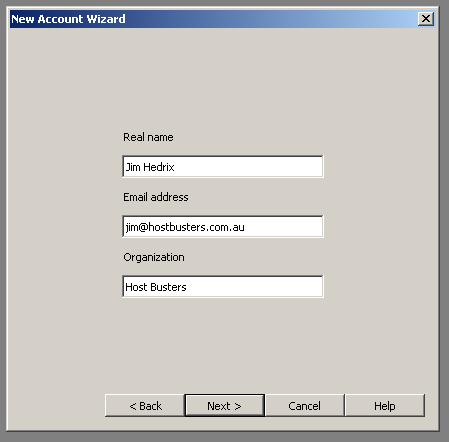Place cursor on "Host Busters" text
Viewport: 449px width, 442px height.
coord(156,287)
